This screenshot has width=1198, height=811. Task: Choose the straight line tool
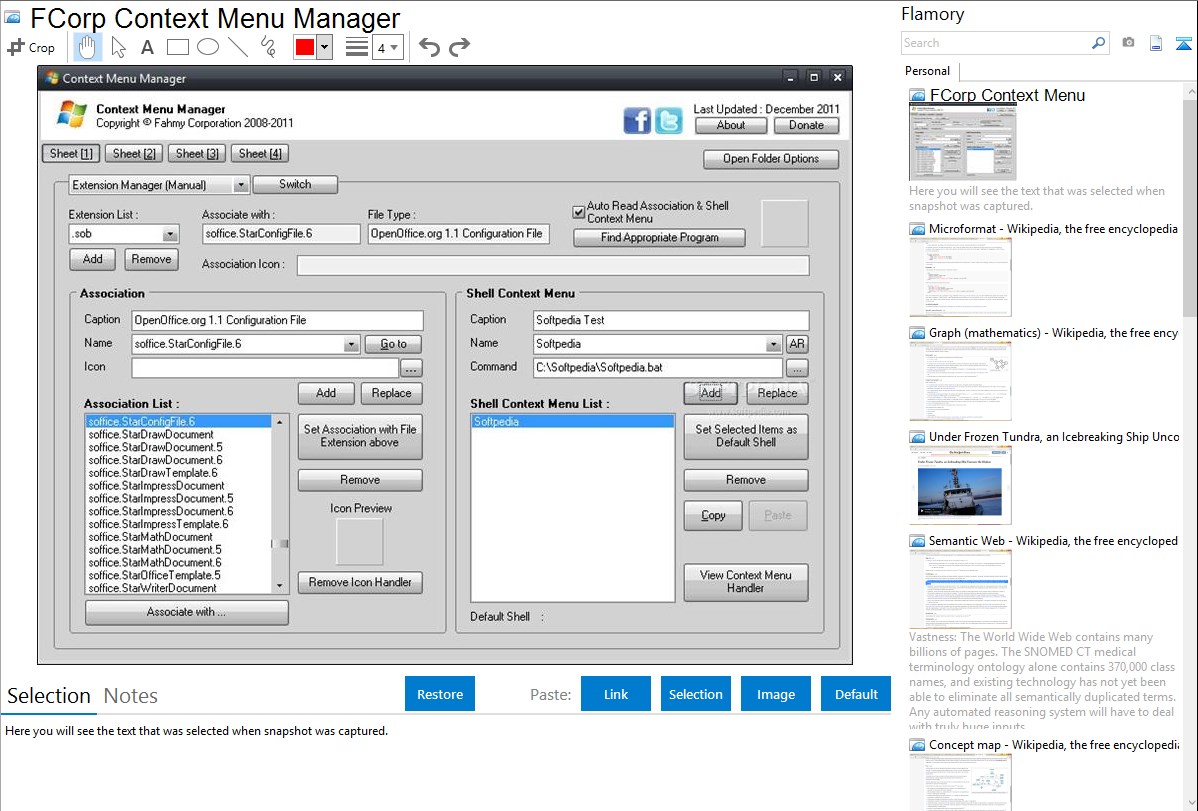[237, 47]
